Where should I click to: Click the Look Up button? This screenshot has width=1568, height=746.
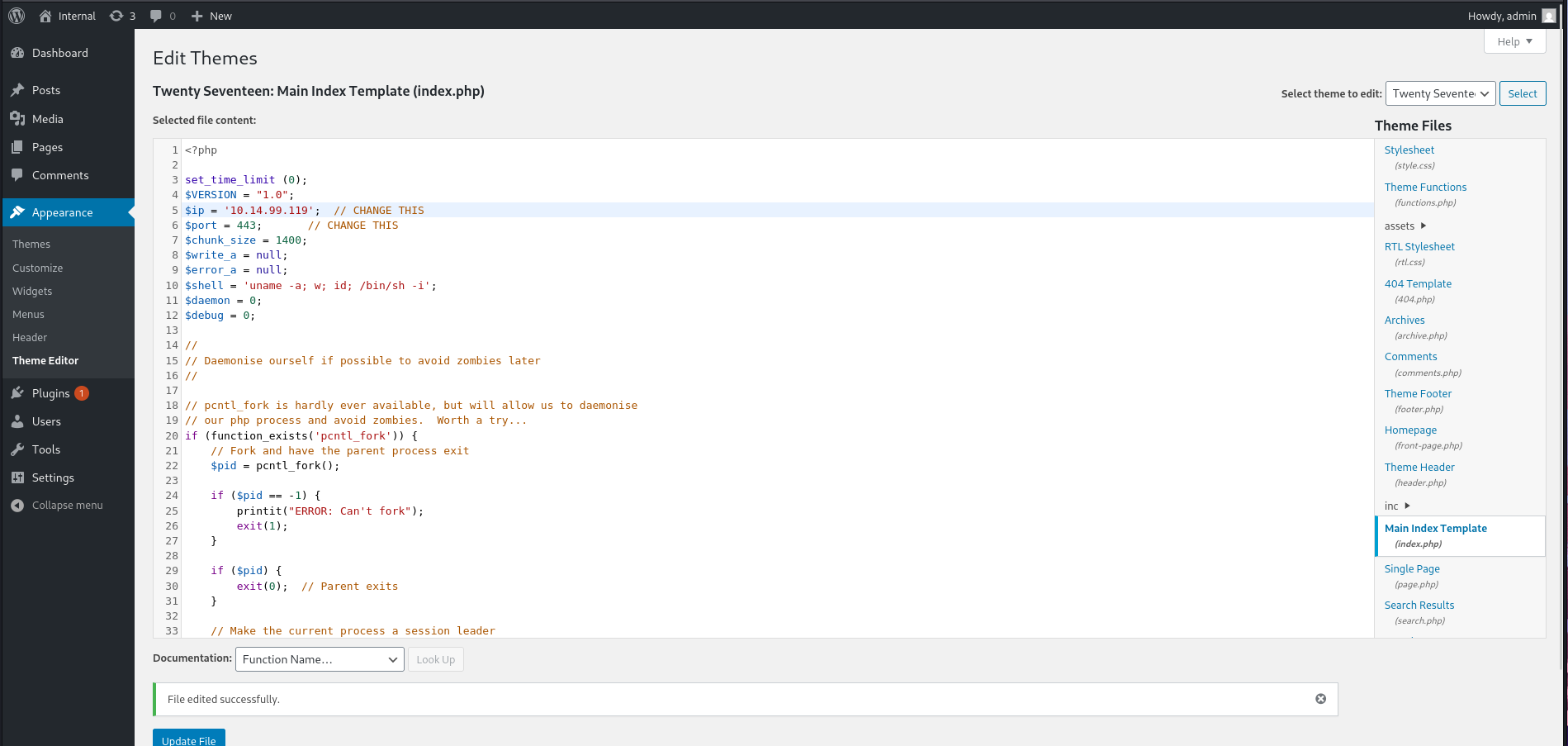(x=436, y=659)
